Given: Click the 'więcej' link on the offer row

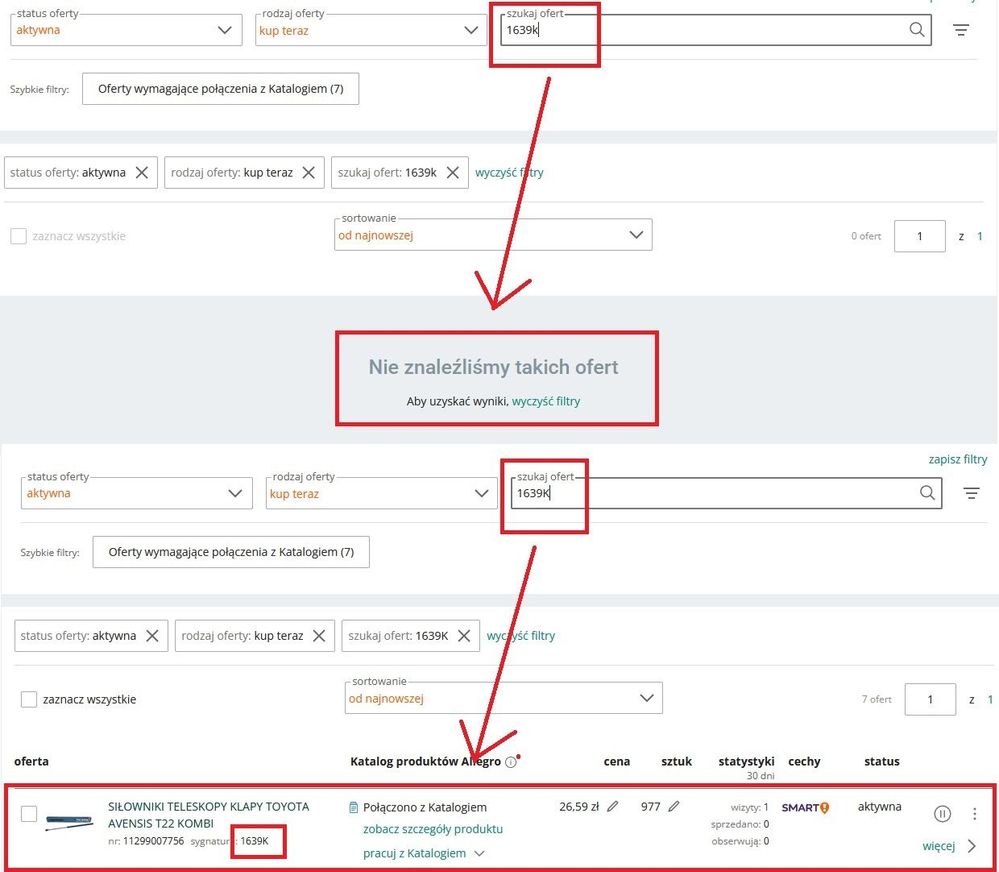Looking at the screenshot, I should point(938,846).
